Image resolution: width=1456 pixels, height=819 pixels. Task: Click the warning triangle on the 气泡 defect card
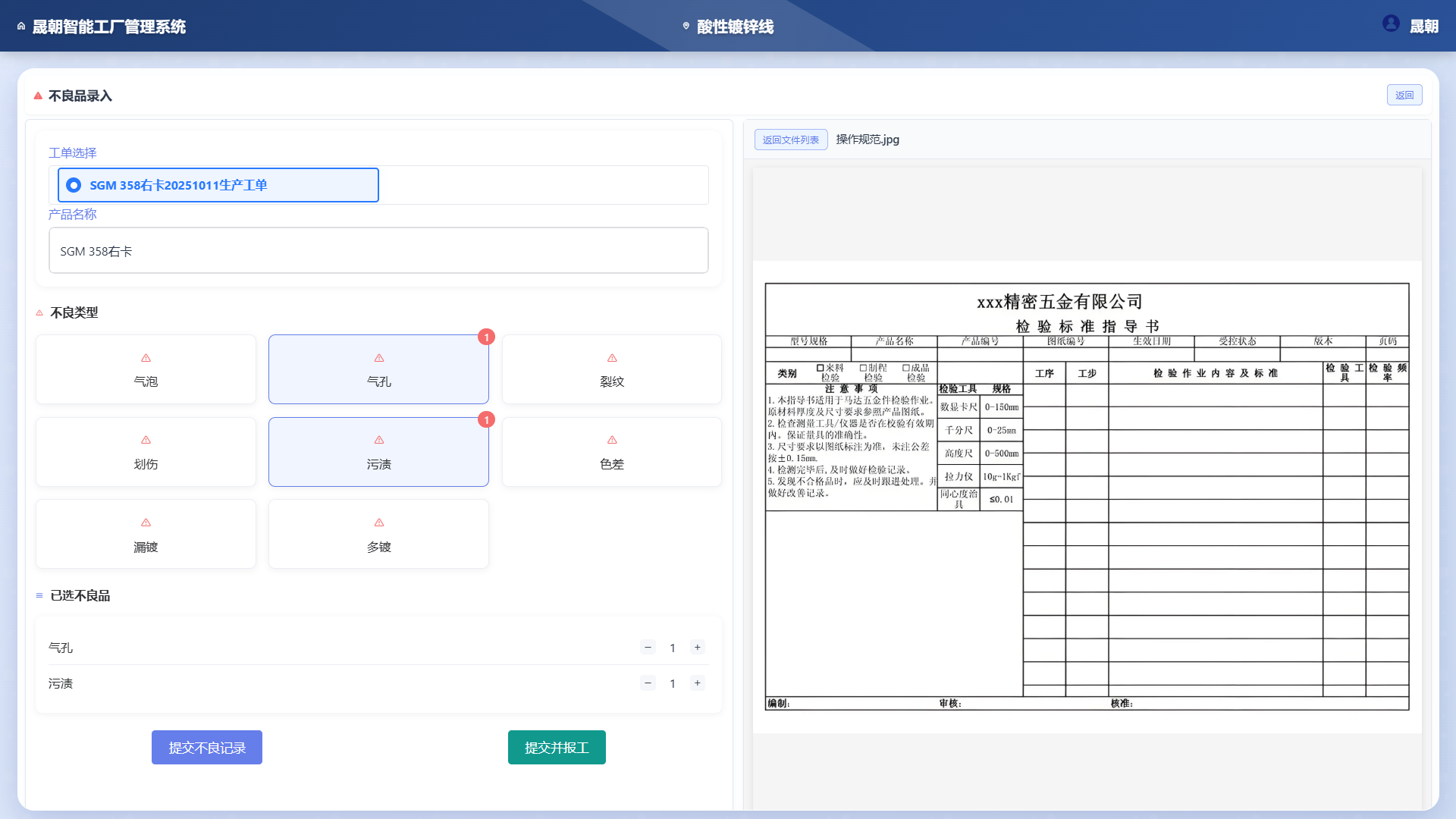pyautogui.click(x=146, y=357)
